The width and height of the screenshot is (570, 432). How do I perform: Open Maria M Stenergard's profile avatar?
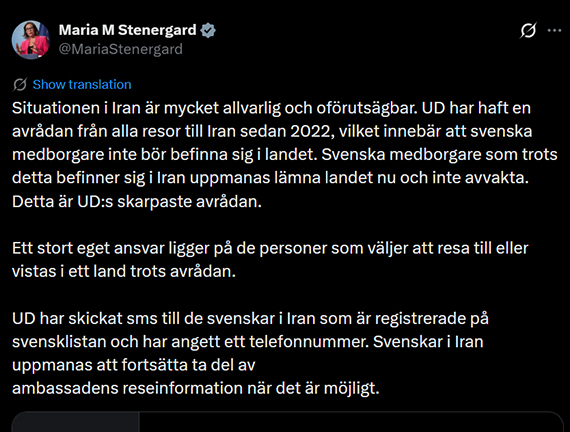tap(31, 40)
